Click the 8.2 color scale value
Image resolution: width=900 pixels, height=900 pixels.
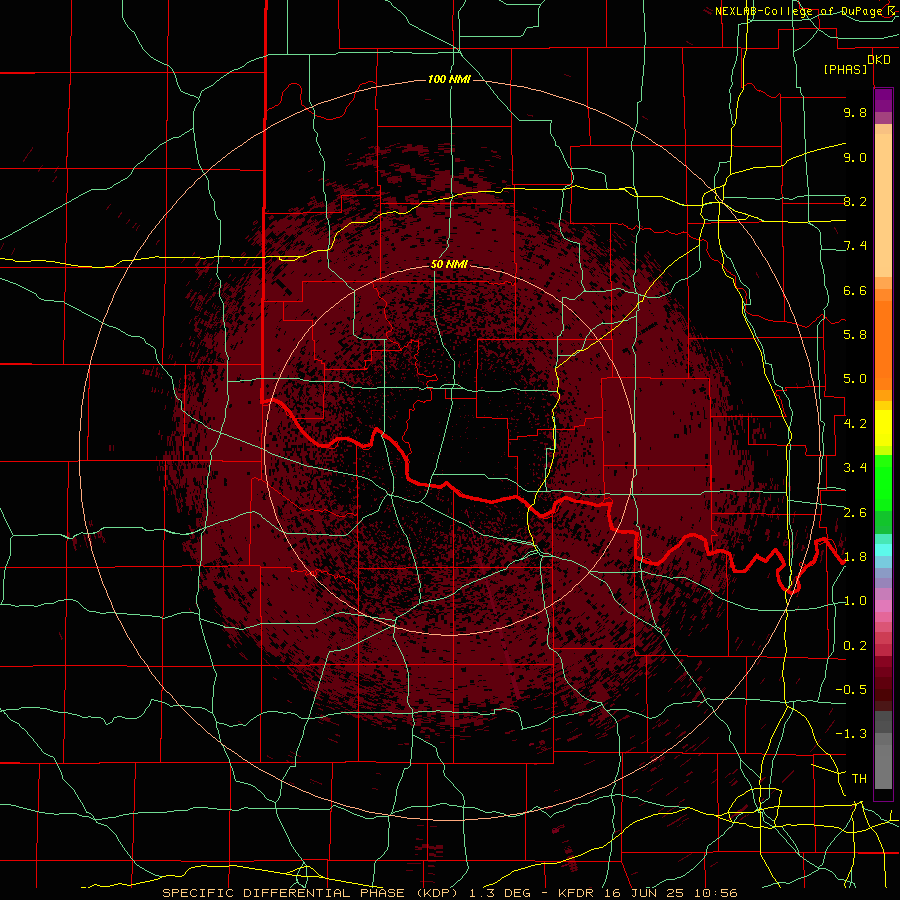855,201
